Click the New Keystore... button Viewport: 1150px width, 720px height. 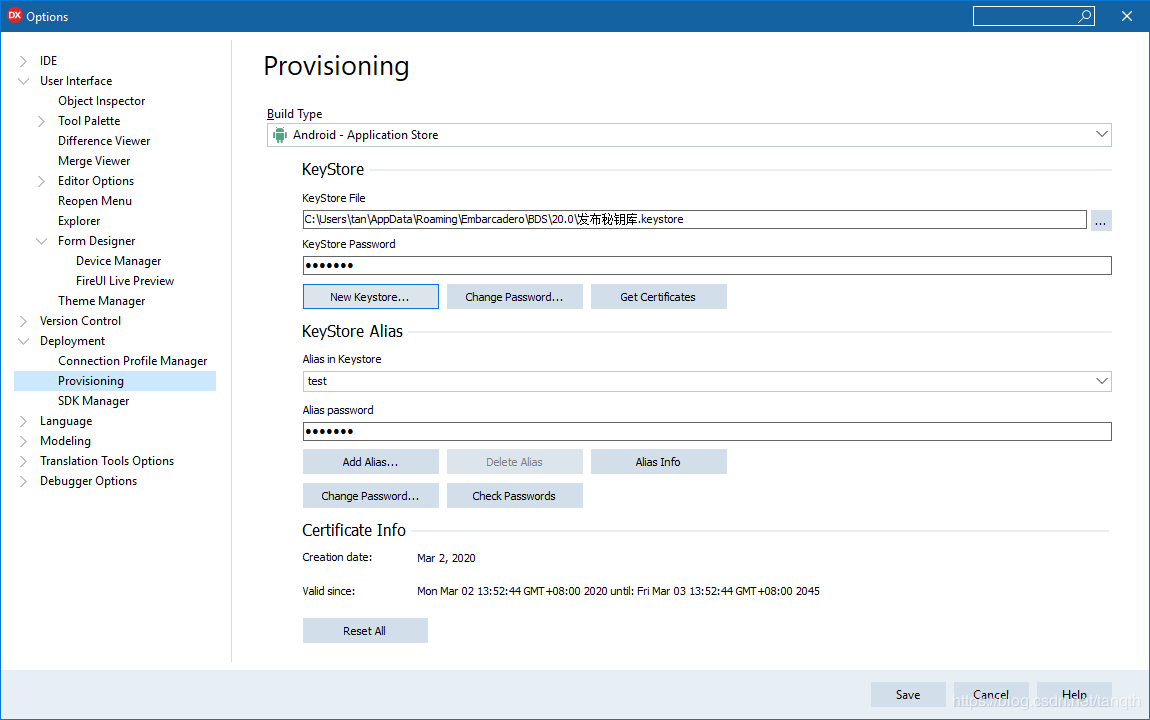pyautogui.click(x=370, y=297)
